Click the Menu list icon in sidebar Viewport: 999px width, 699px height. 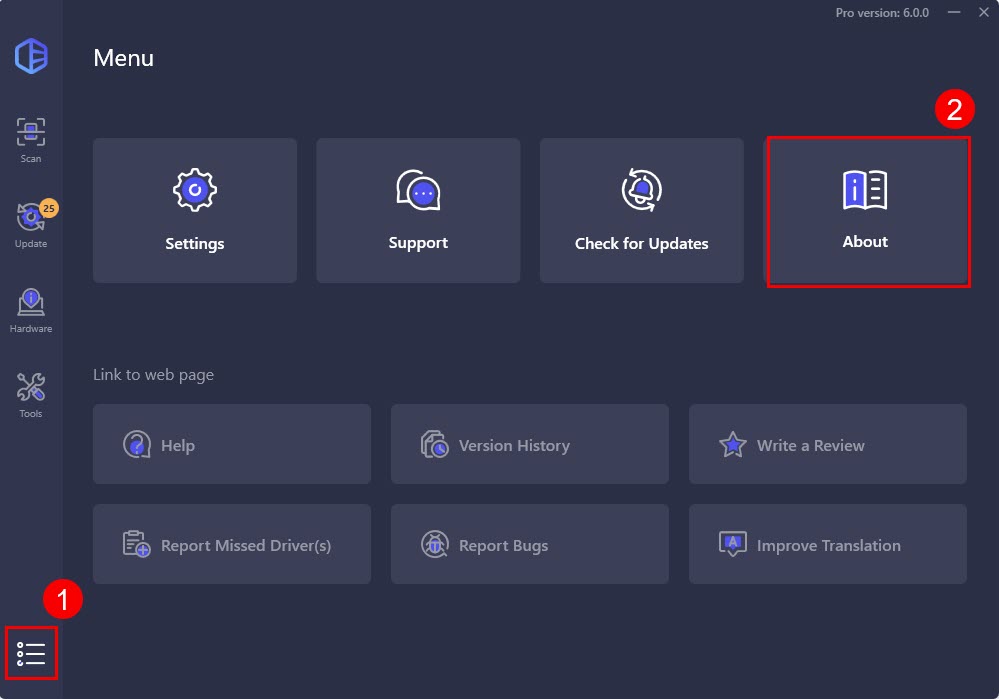pos(31,654)
